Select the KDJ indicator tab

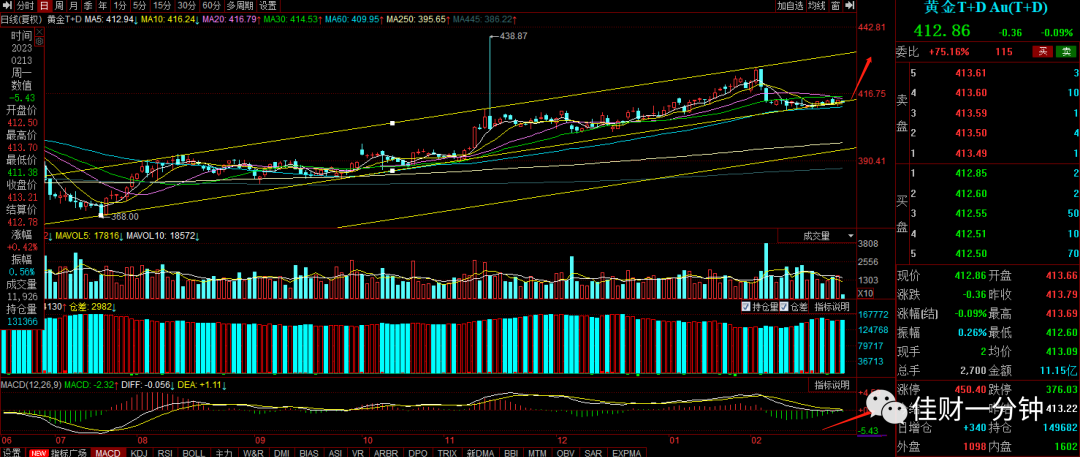[x=139, y=452]
